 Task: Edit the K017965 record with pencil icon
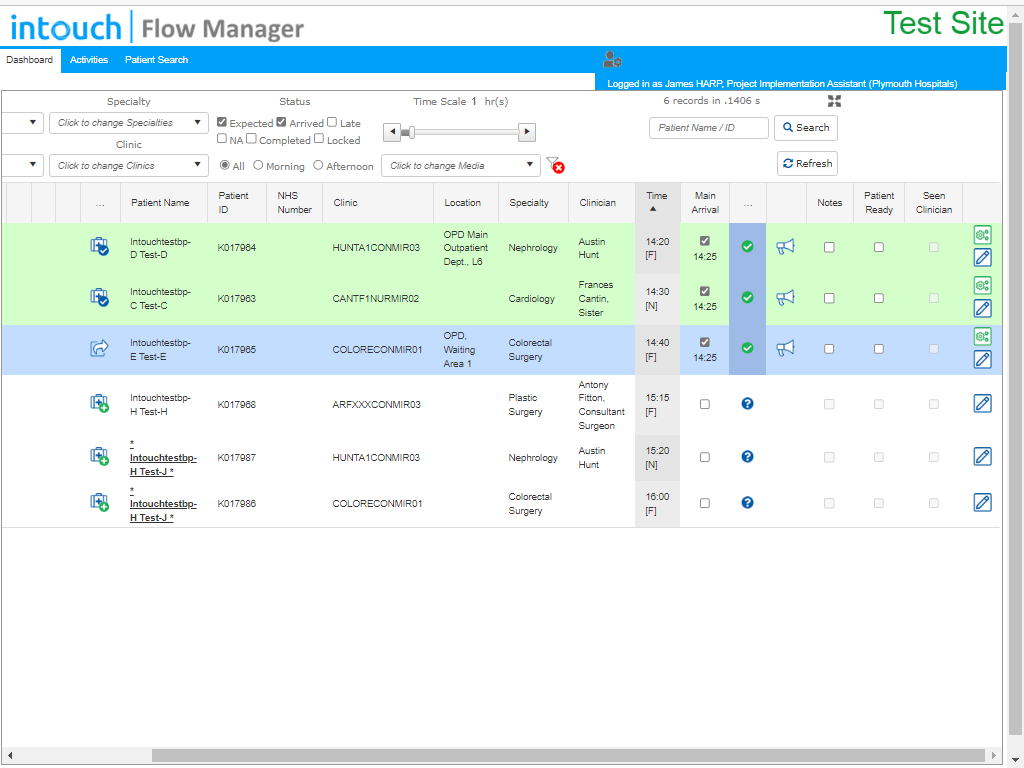982,359
